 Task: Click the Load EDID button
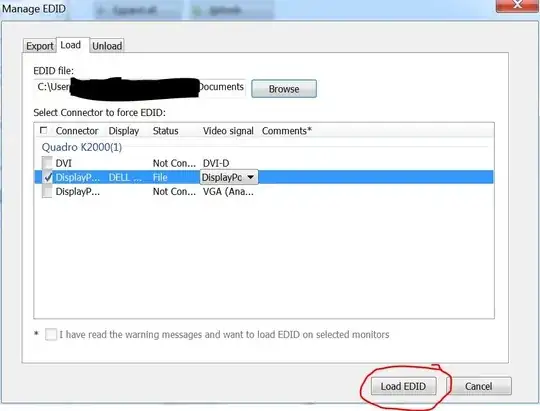404,386
